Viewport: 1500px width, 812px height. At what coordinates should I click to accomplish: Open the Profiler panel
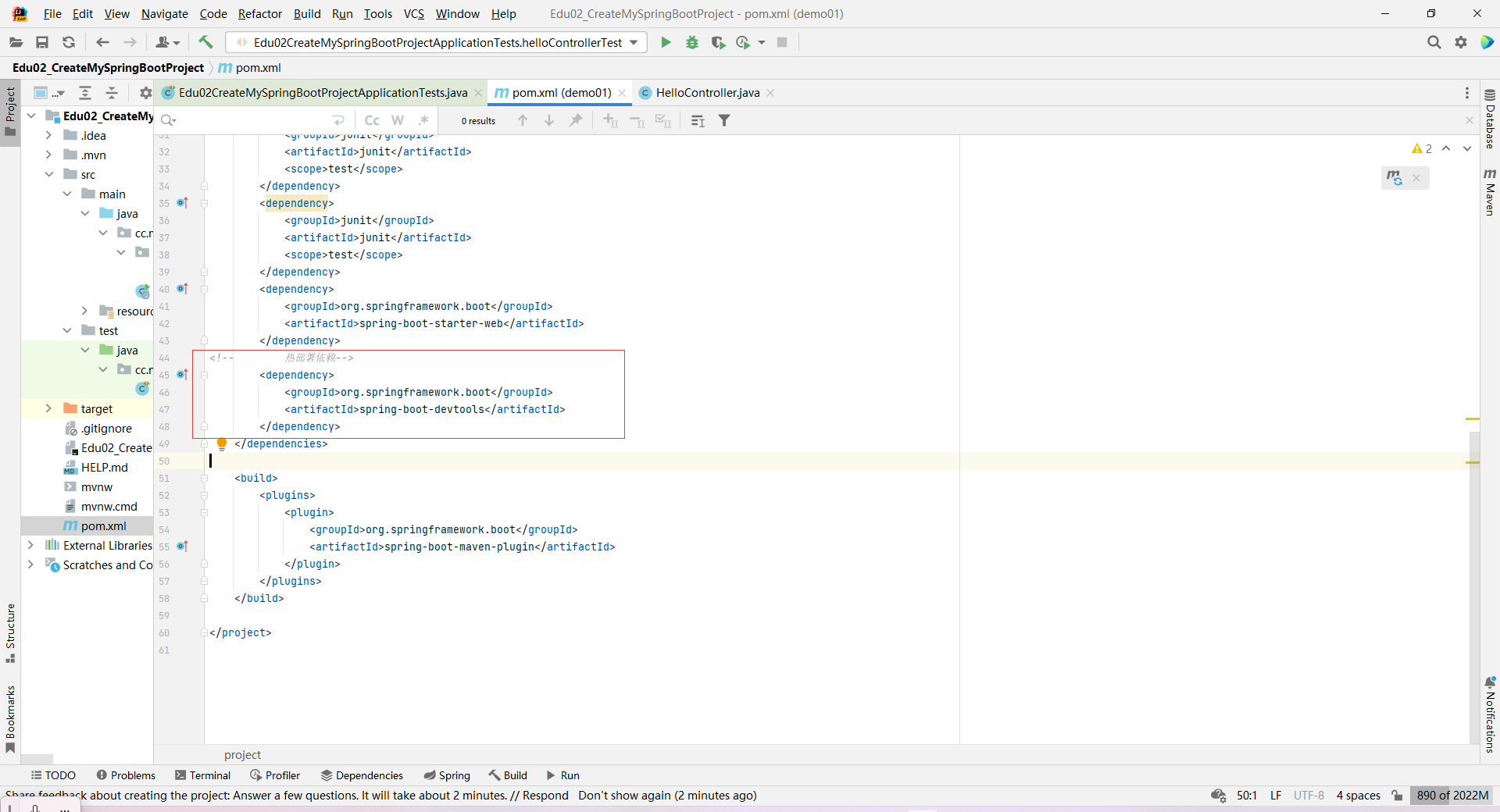click(275, 775)
